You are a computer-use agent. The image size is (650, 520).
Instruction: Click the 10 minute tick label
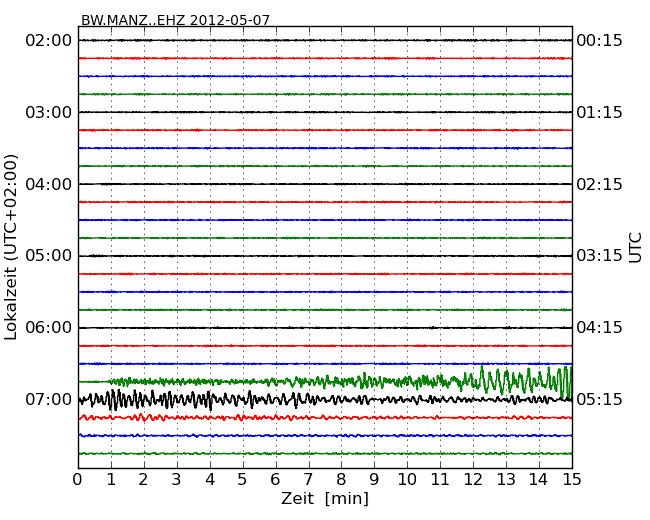[x=407, y=480]
